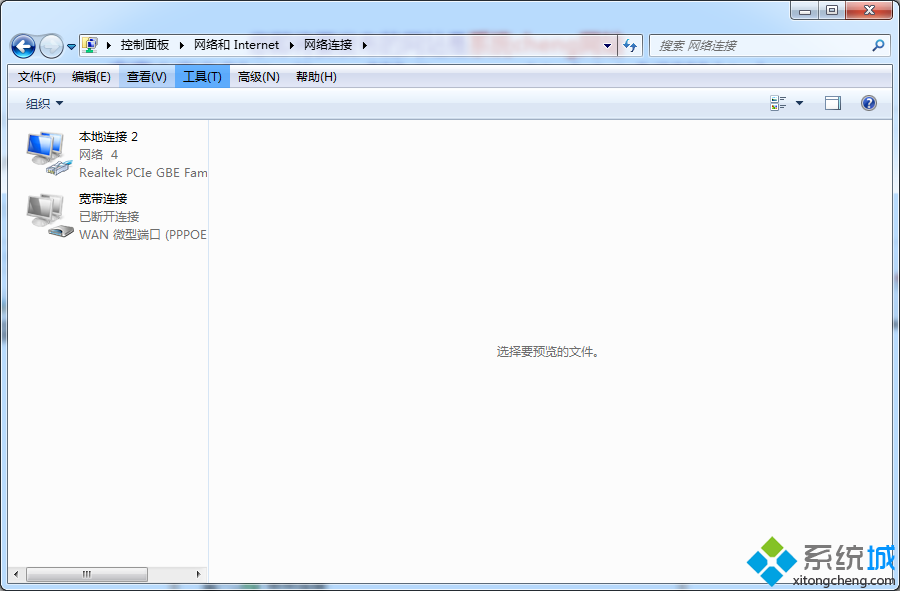900x591 pixels.
Task: Open the view options dropdown arrow
Action: click(799, 103)
